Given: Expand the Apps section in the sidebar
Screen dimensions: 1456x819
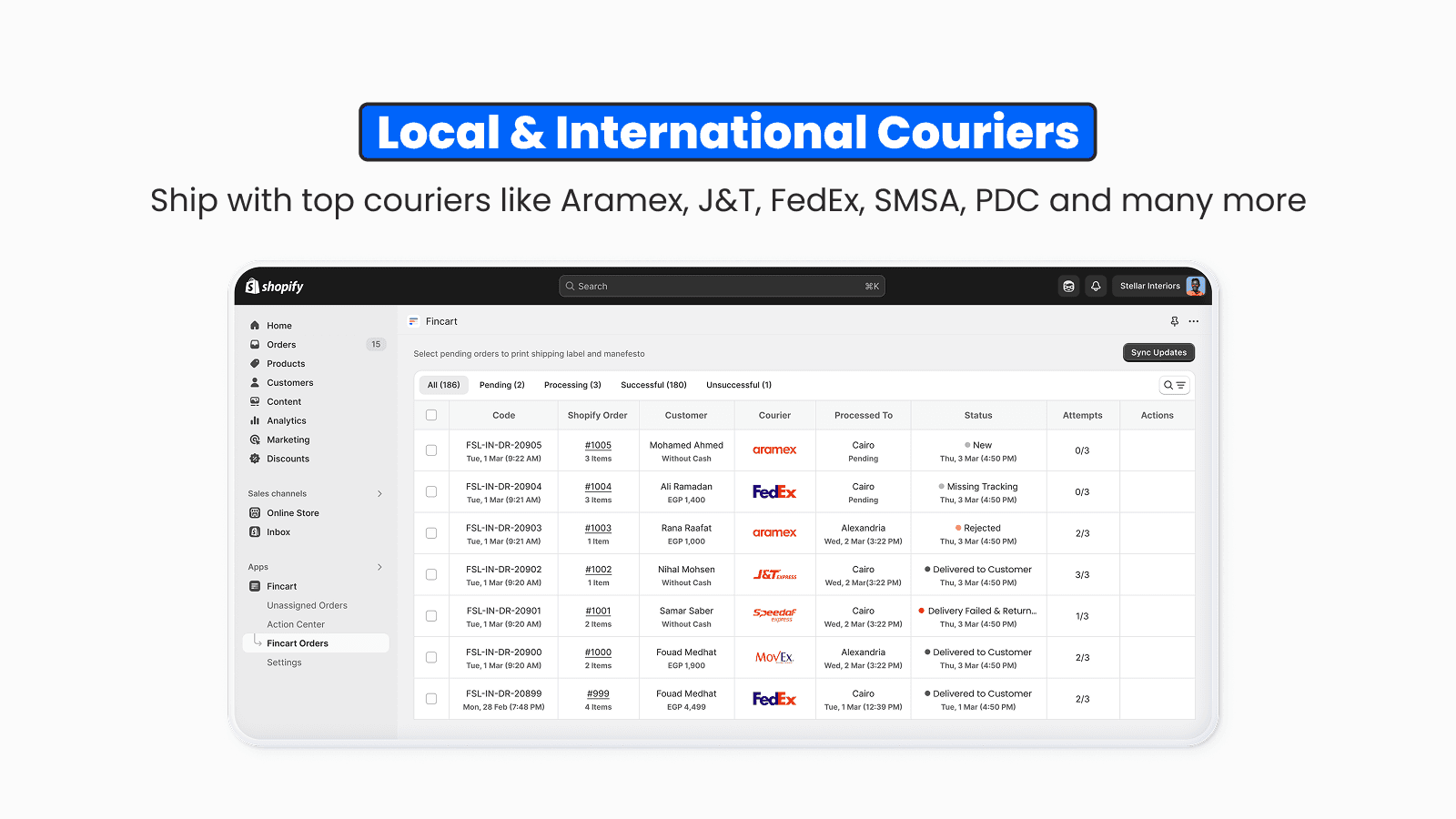Looking at the screenshot, I should click(x=379, y=566).
